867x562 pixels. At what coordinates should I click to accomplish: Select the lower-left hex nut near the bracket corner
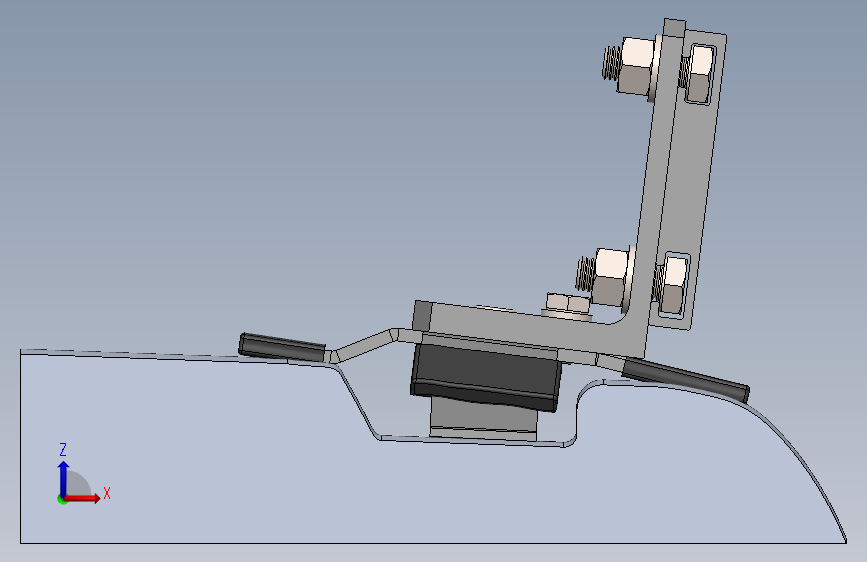(x=610, y=277)
